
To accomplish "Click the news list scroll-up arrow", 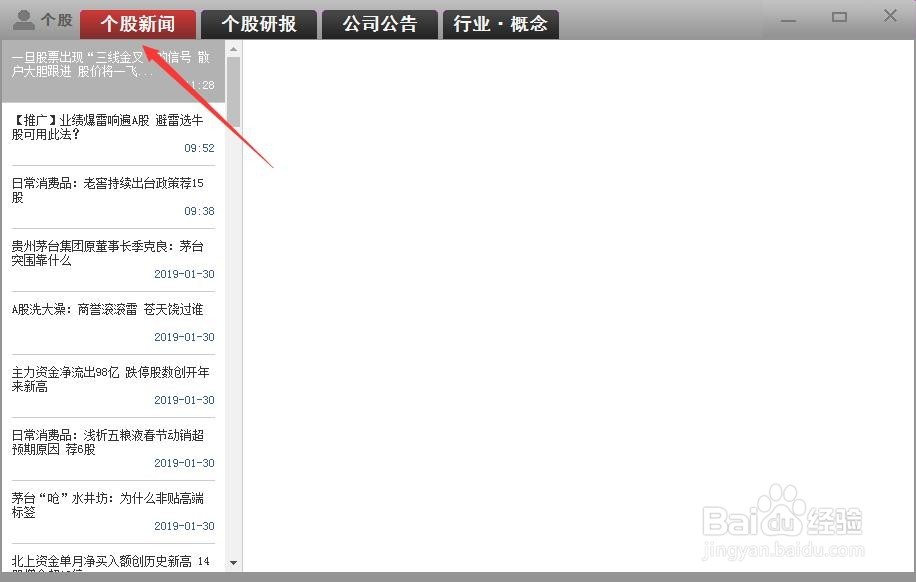I will (x=234, y=49).
